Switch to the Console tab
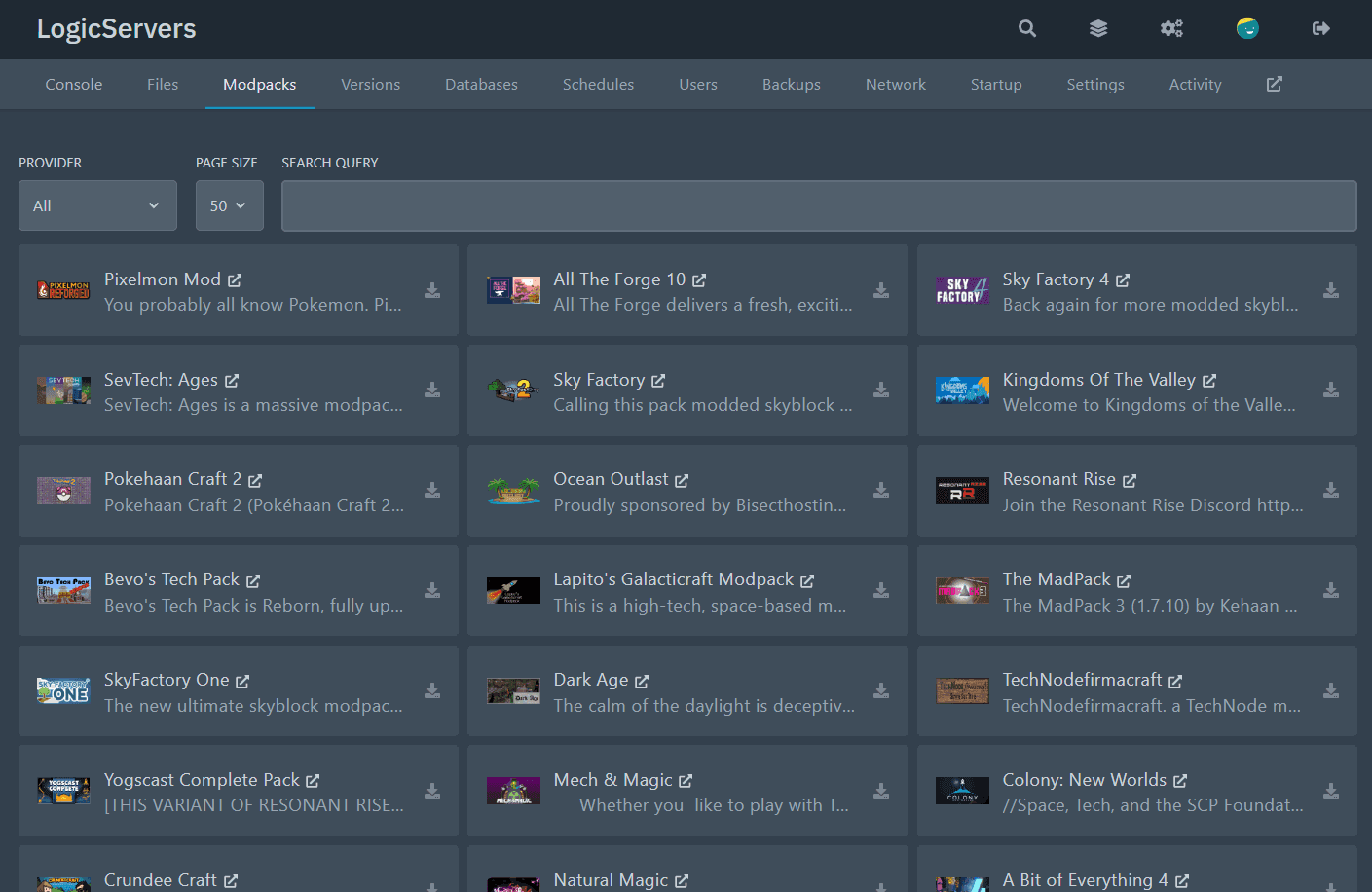Viewport: 1372px width, 892px height. [74, 84]
